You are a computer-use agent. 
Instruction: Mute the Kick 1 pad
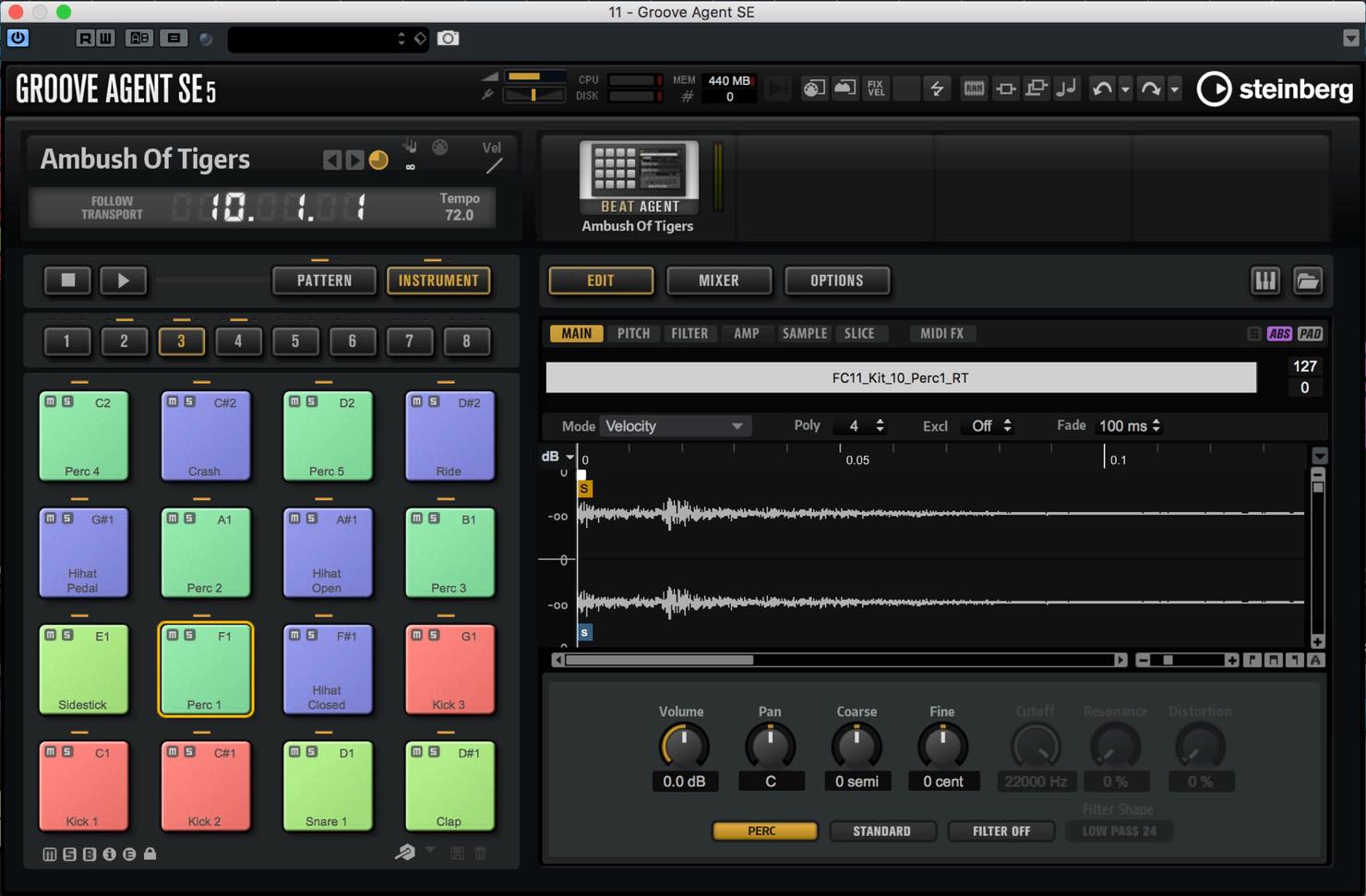(51, 752)
